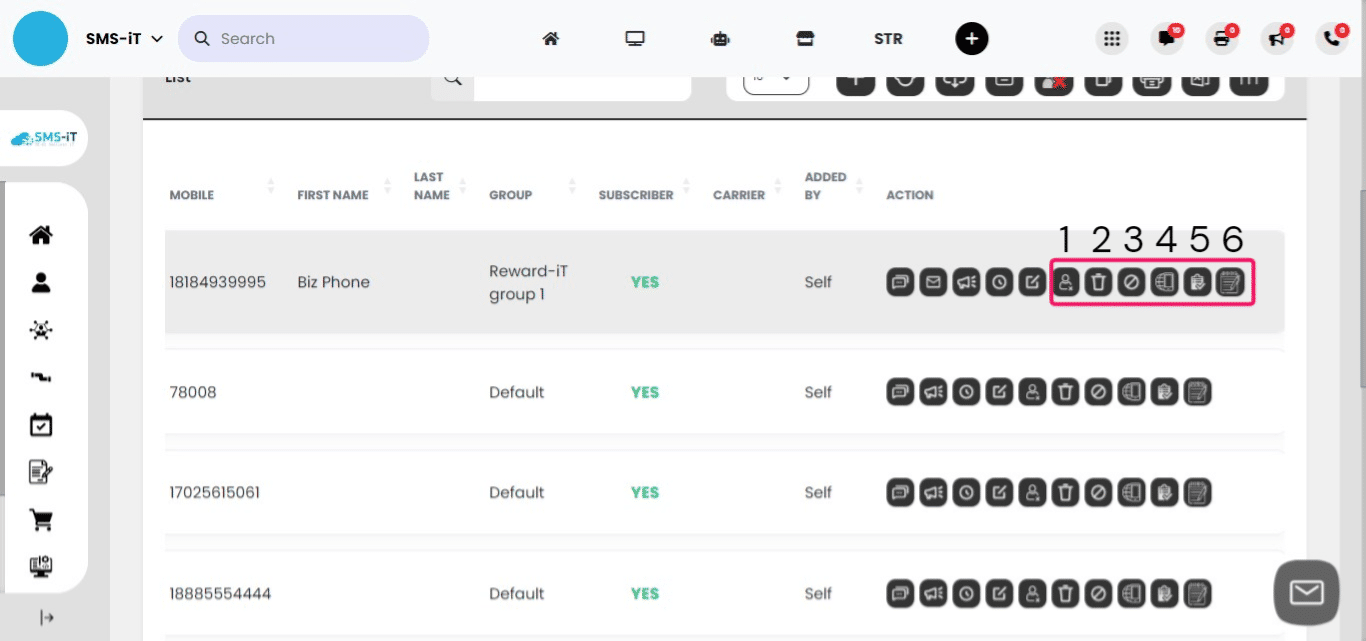Click the megaphone icon for 18885554444
1366x641 pixels.
(x=933, y=594)
